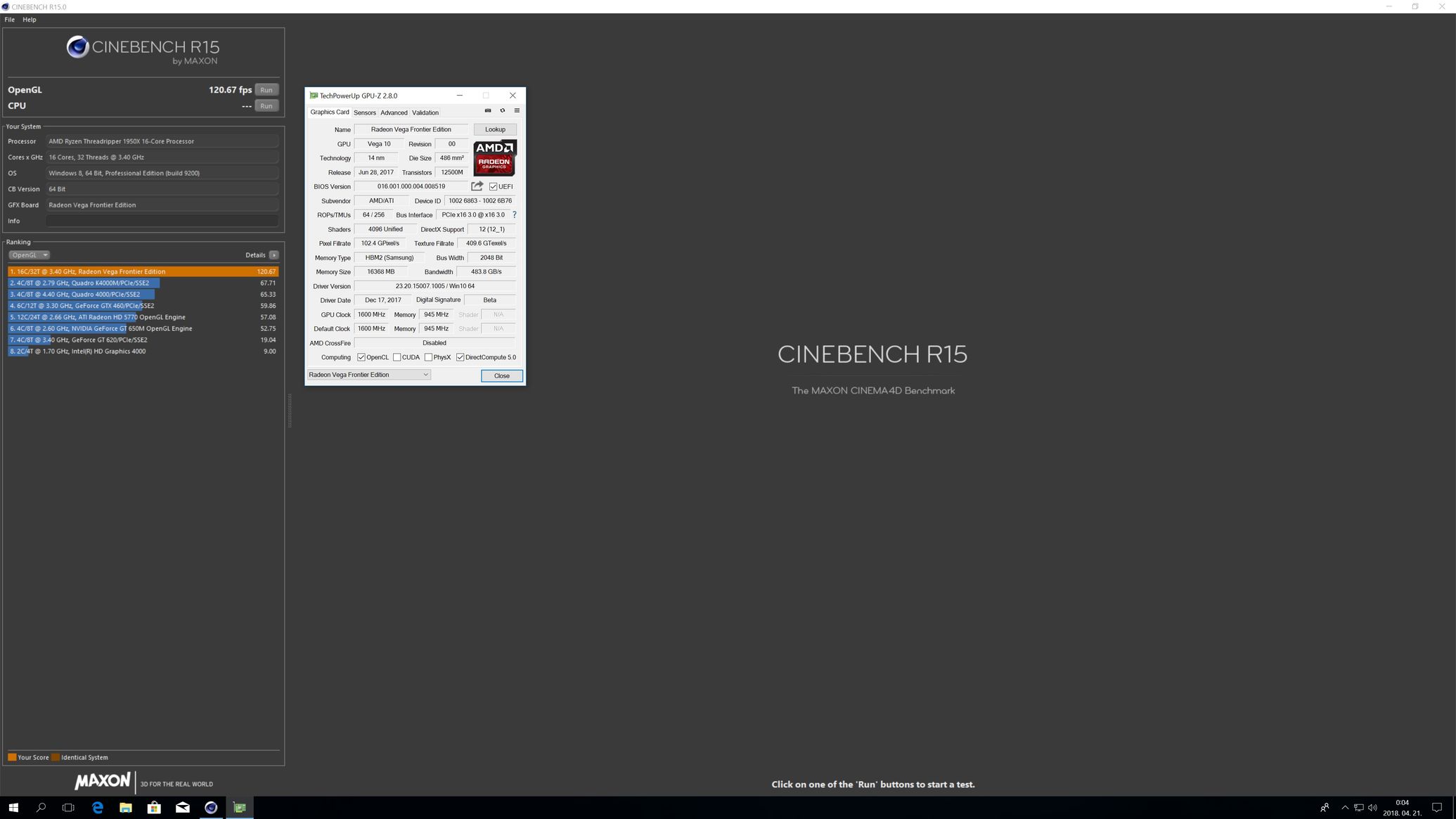Switch to the Validation tab
Viewport: 1456px width, 819px height.
click(x=425, y=112)
